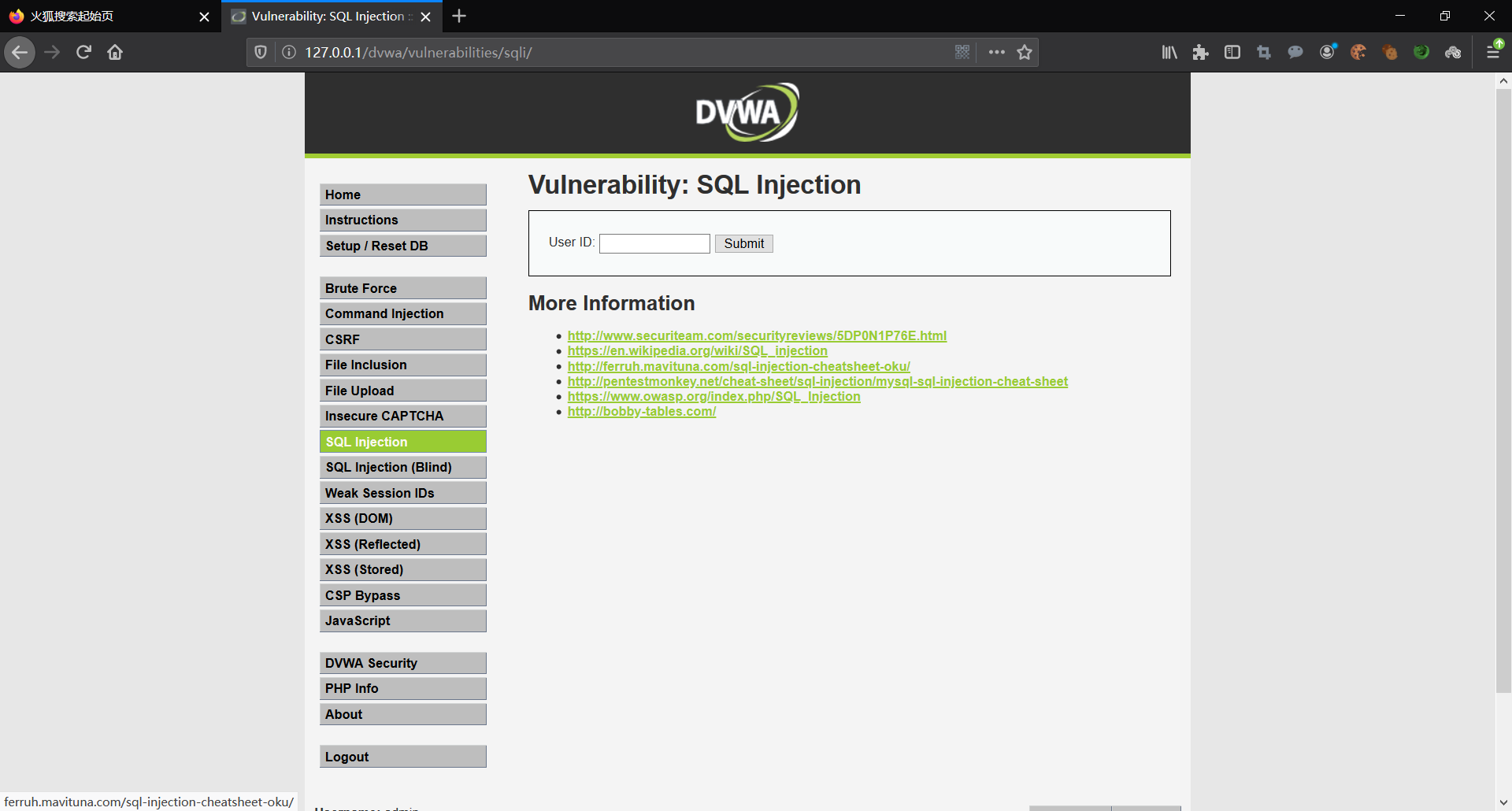
Task: Open DVWA Security settings
Action: [x=403, y=663]
